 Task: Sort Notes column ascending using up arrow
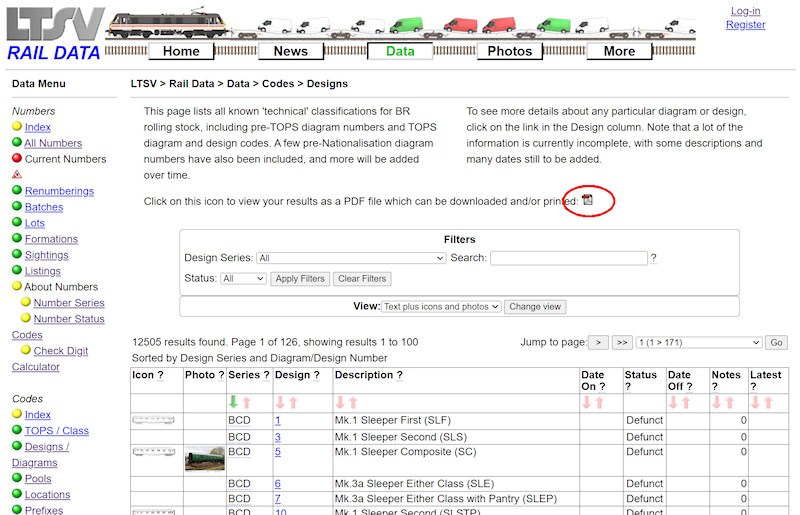tap(730, 403)
